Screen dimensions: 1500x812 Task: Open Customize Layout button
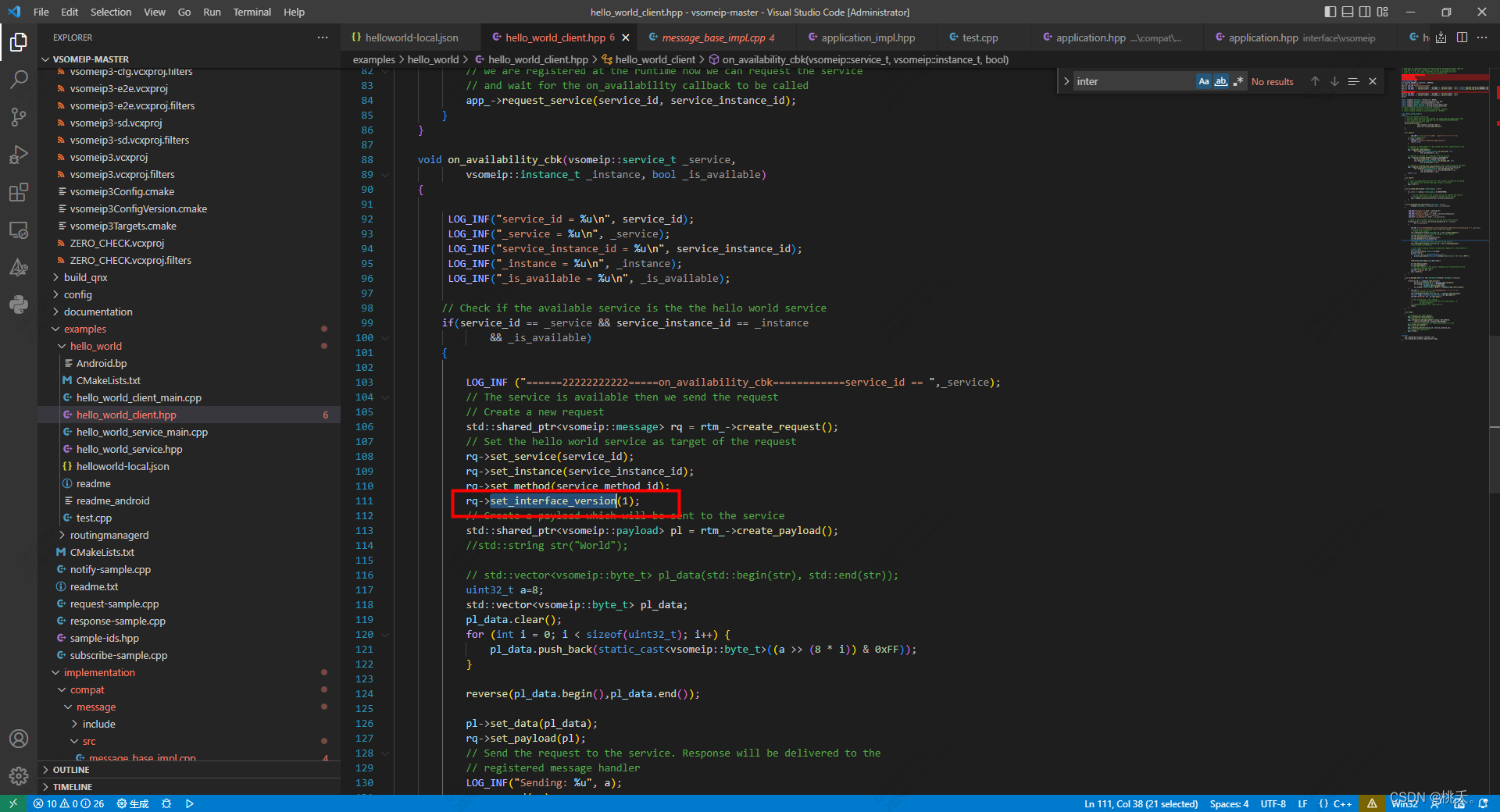tap(1383, 12)
